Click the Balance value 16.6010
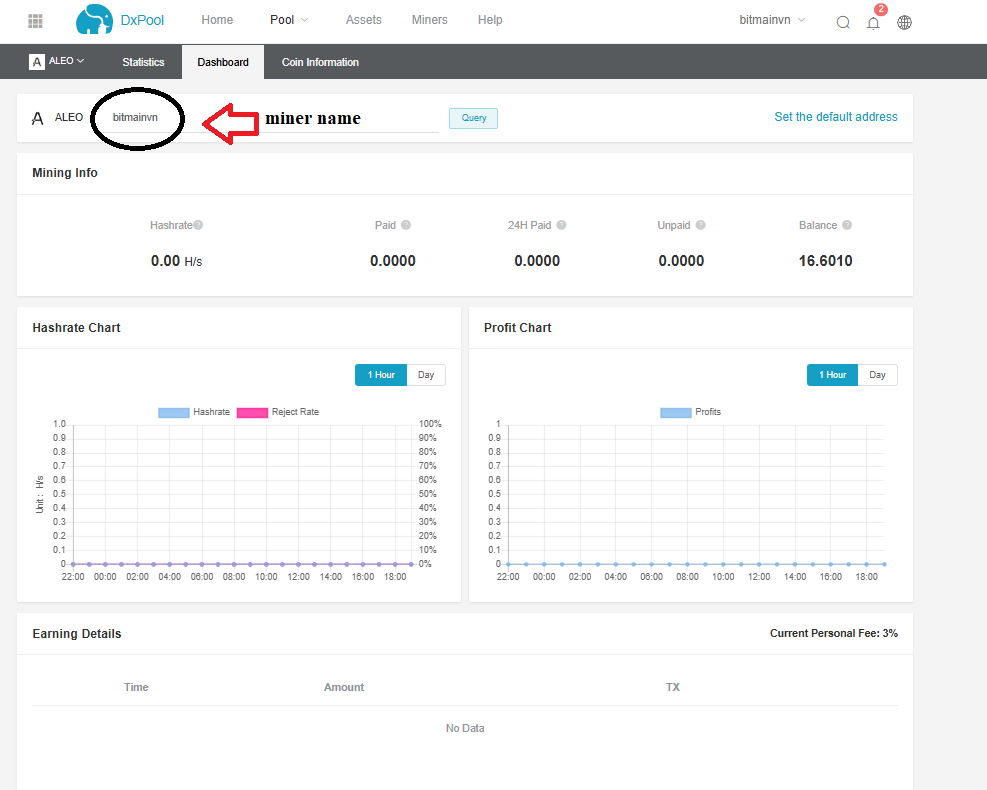Image resolution: width=987 pixels, height=790 pixels. point(825,261)
